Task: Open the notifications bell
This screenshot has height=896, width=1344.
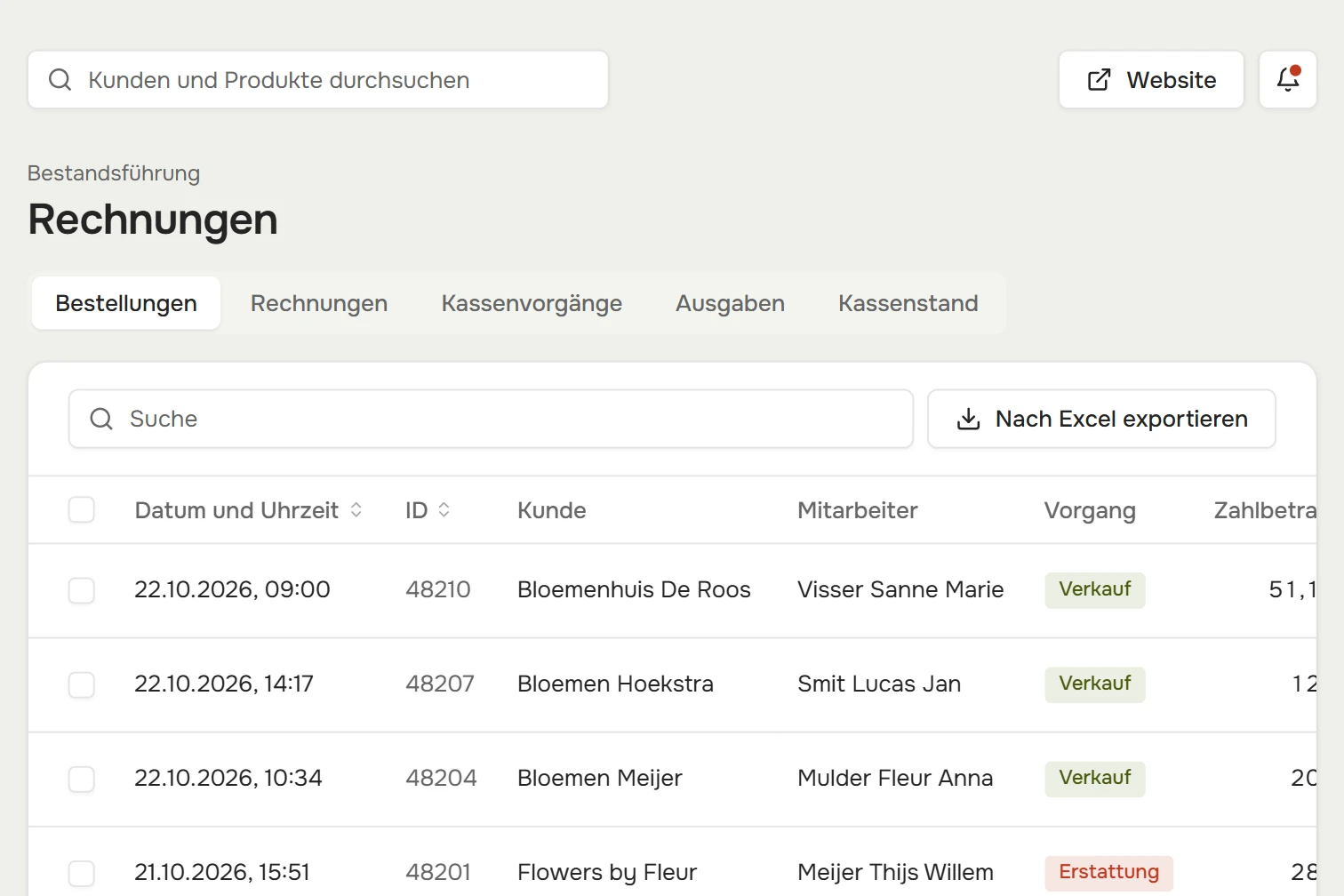Action: pyautogui.click(x=1288, y=79)
